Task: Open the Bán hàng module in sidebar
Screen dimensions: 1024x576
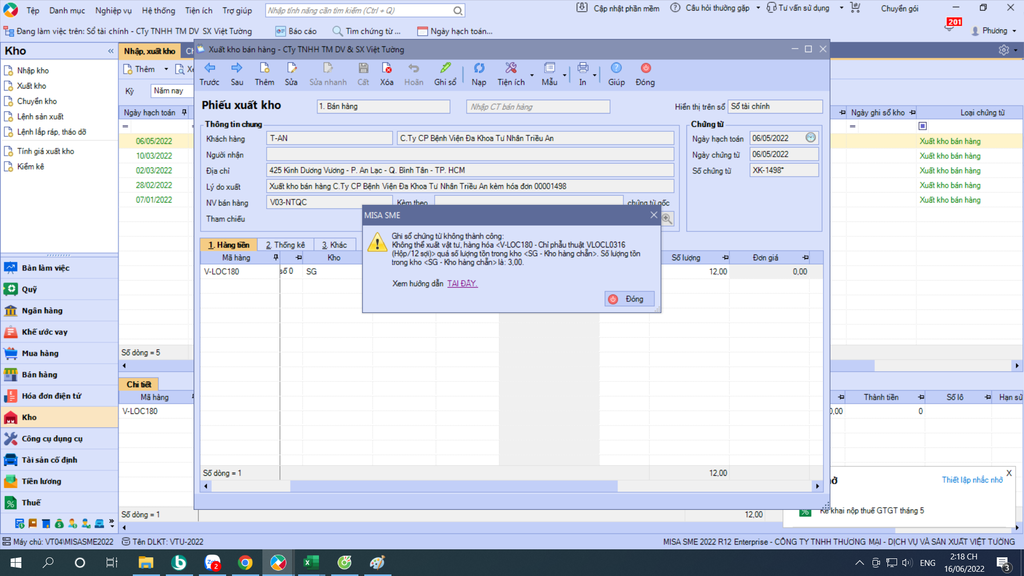Action: (x=59, y=375)
